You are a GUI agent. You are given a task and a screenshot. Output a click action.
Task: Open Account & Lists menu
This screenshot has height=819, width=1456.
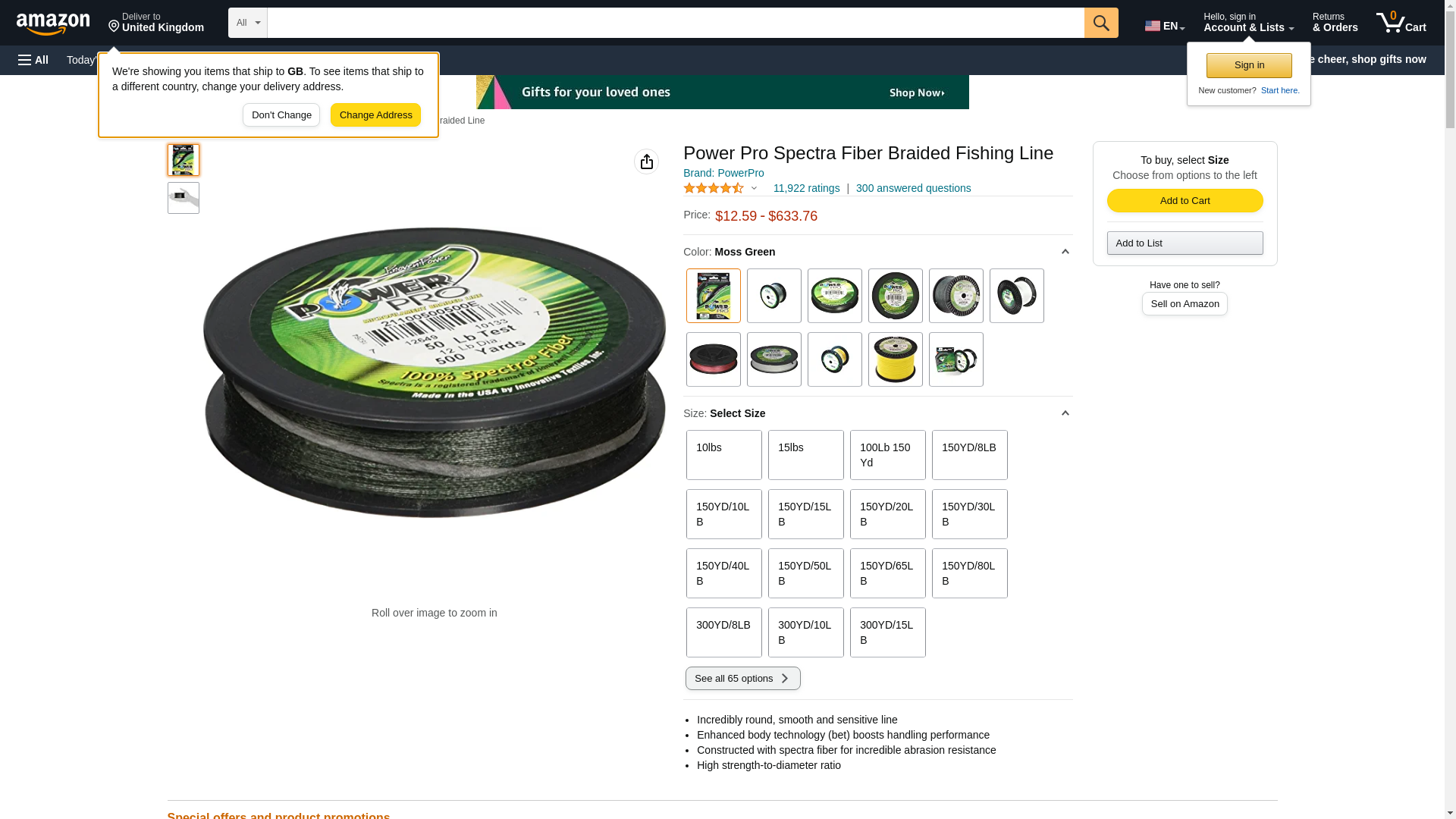(1248, 23)
